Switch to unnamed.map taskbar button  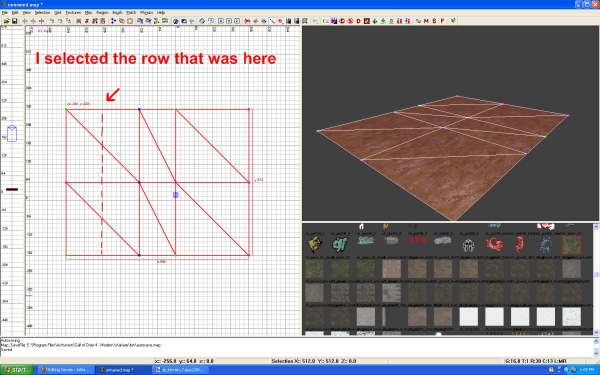122,370
